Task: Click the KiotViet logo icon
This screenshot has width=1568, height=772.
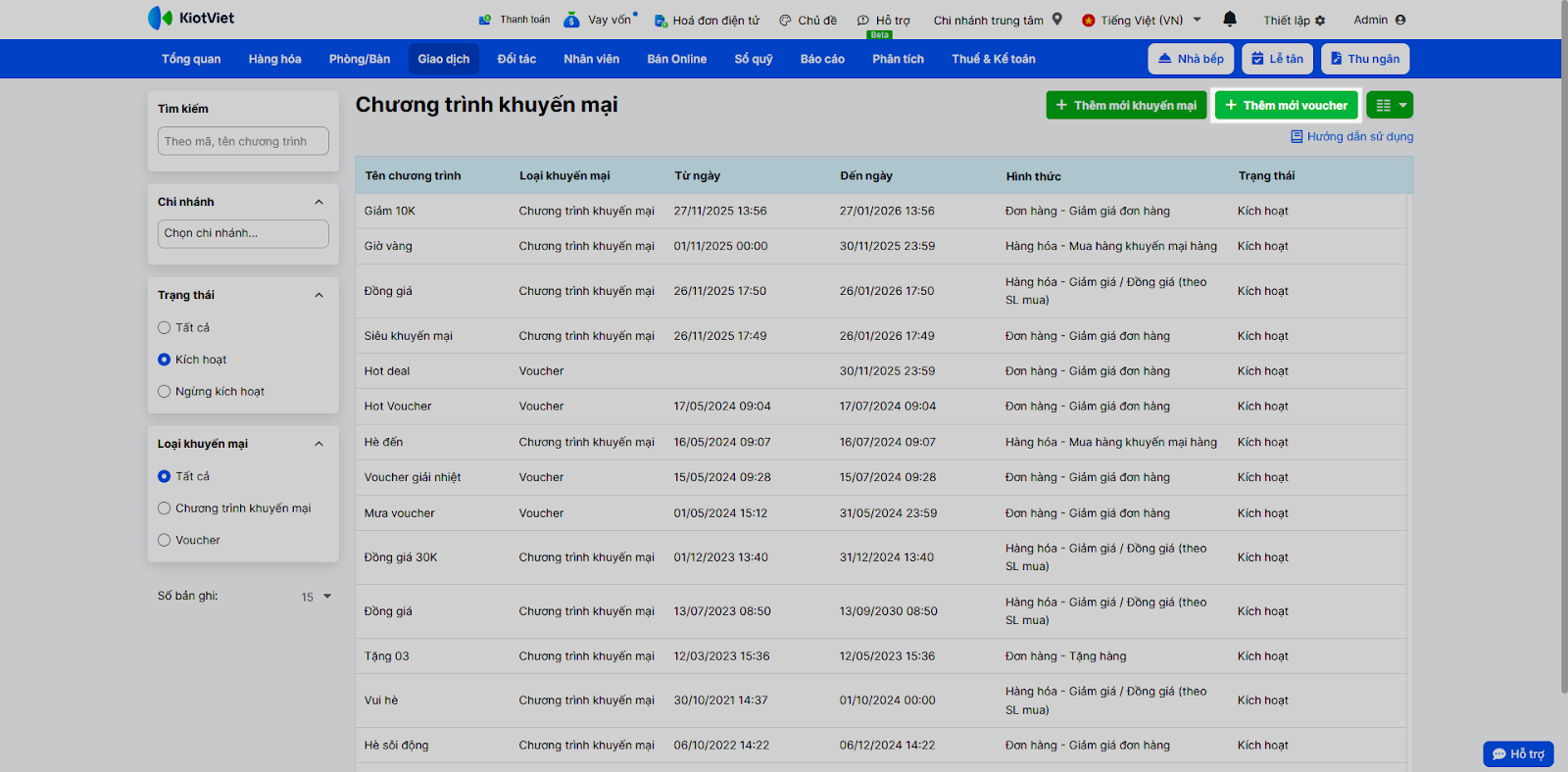Action: point(160,18)
